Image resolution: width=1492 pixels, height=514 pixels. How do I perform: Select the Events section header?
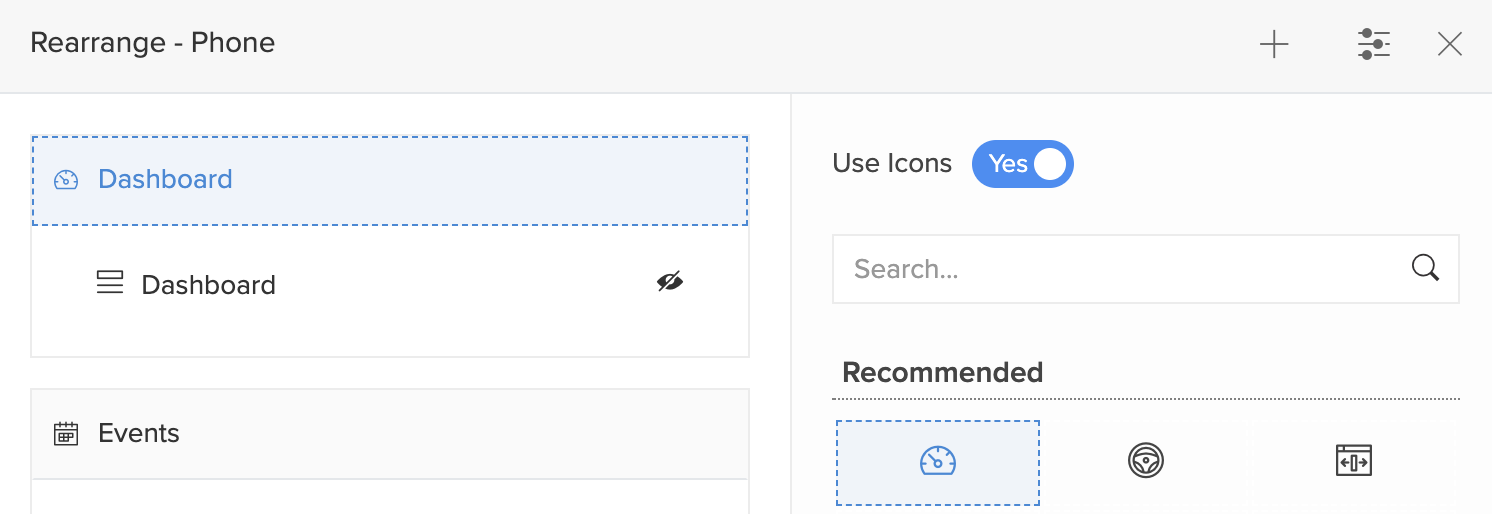click(139, 434)
